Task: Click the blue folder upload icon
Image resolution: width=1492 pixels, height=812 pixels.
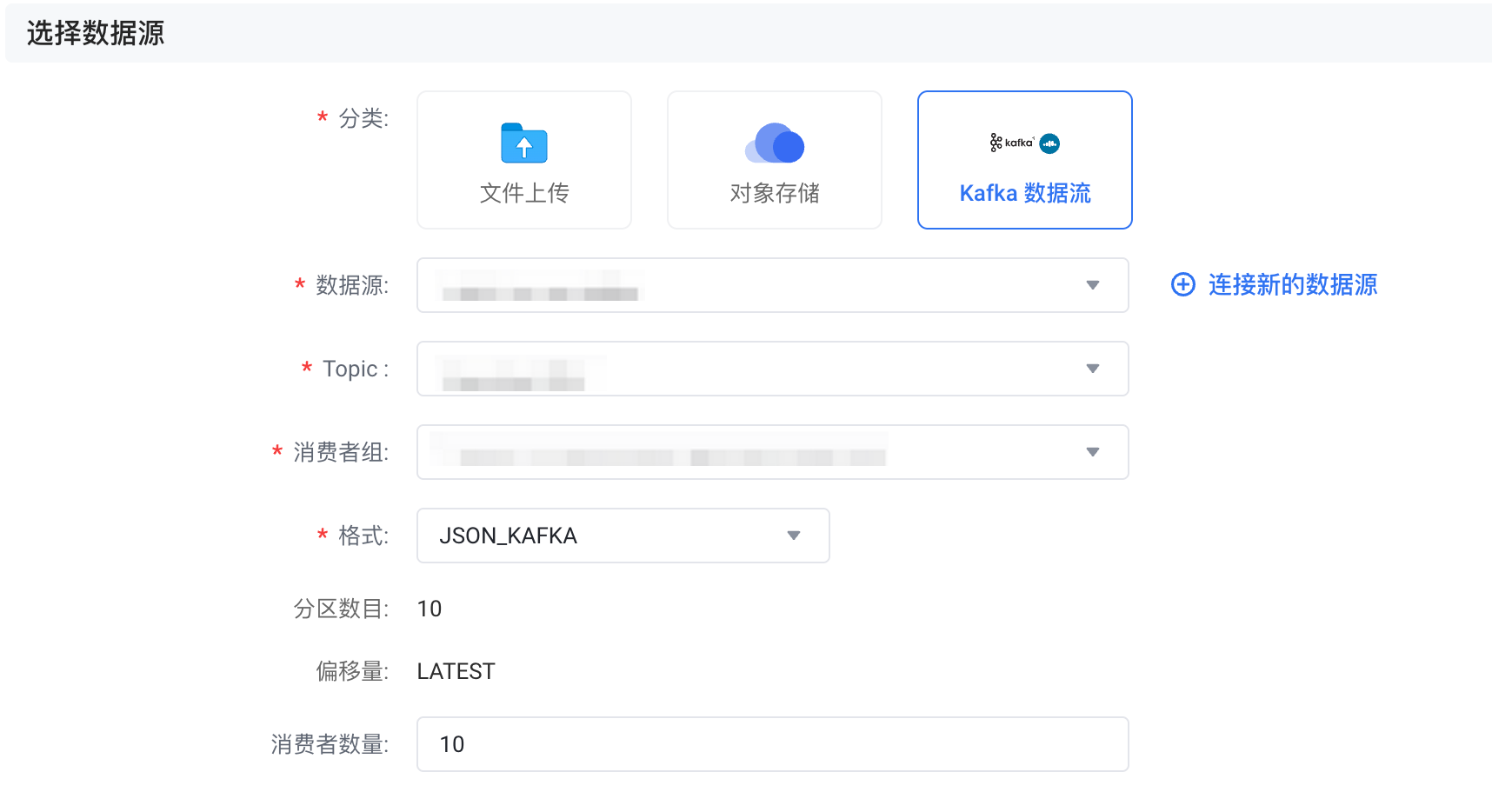Action: tap(524, 143)
